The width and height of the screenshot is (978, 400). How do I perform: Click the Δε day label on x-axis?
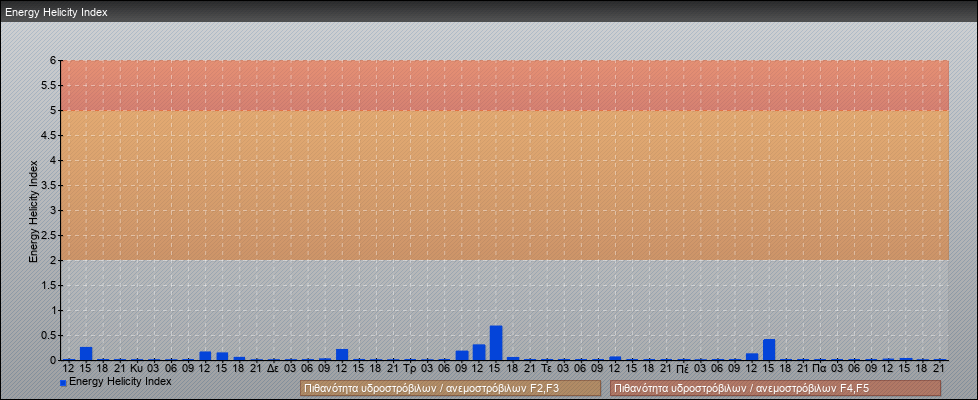(273, 369)
